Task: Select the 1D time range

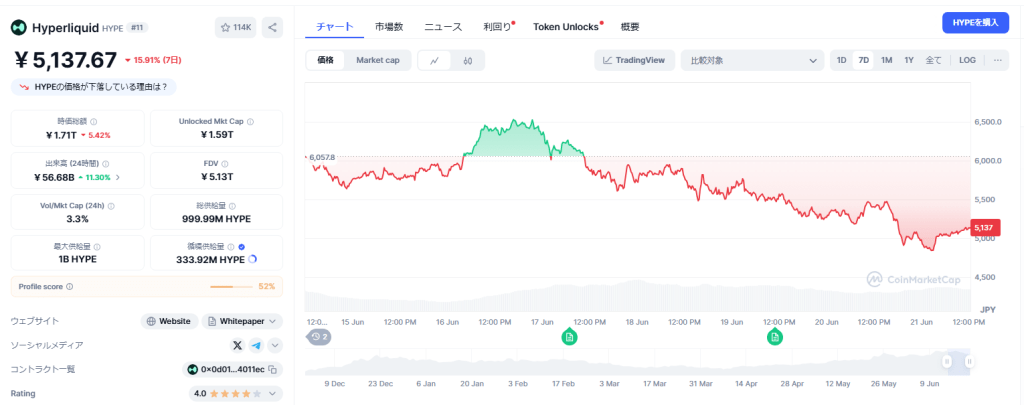Action: point(841,60)
